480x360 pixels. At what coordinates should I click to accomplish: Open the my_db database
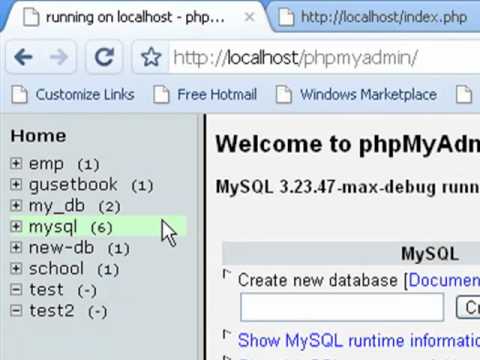point(57,206)
